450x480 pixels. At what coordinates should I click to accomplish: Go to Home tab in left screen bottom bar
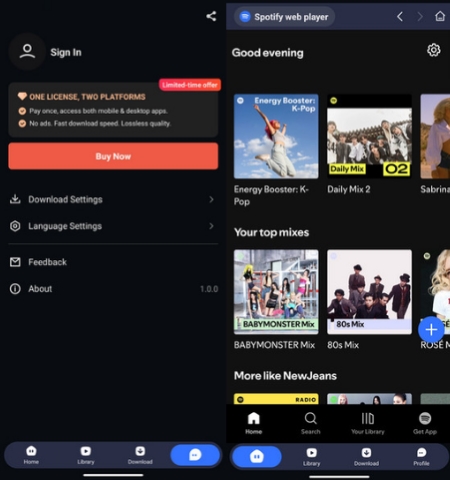point(31,455)
